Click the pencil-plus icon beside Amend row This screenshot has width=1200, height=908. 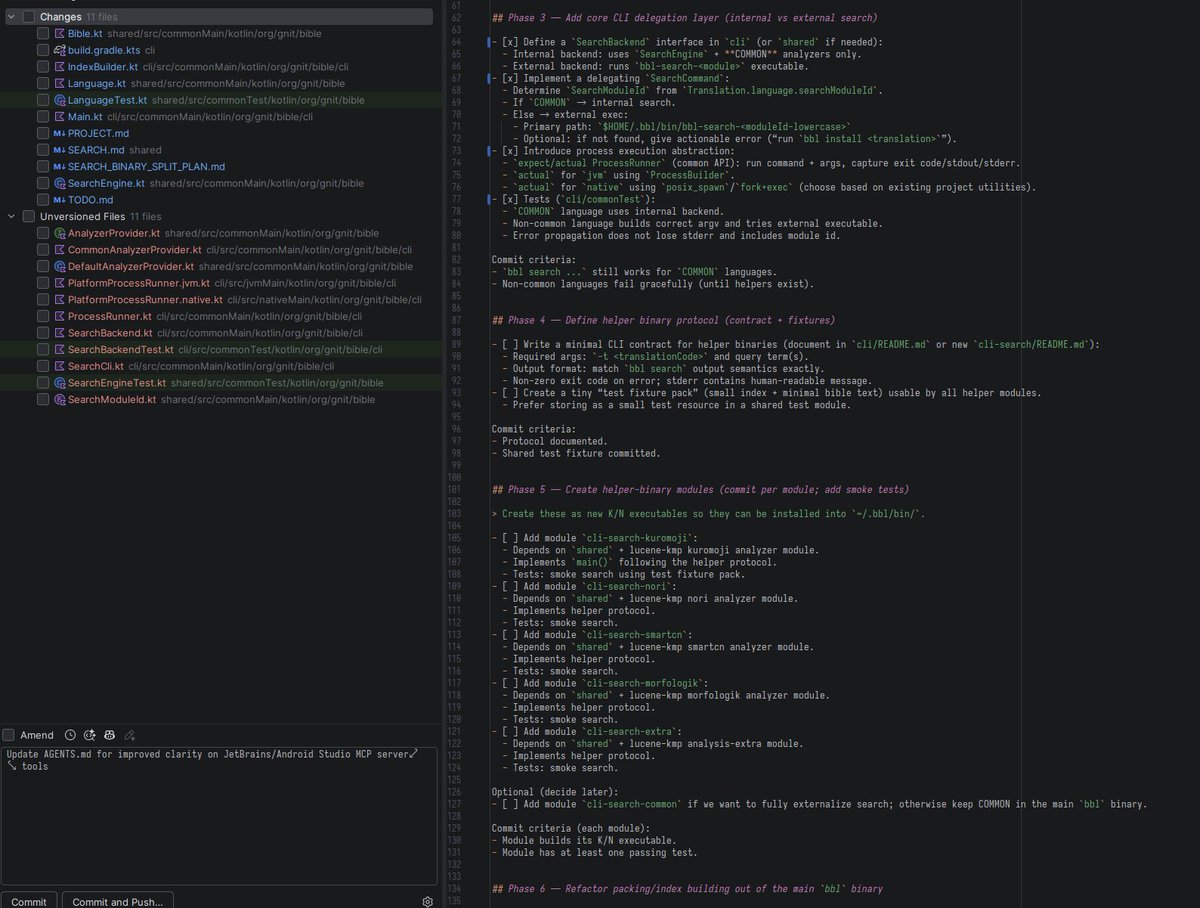(x=130, y=735)
